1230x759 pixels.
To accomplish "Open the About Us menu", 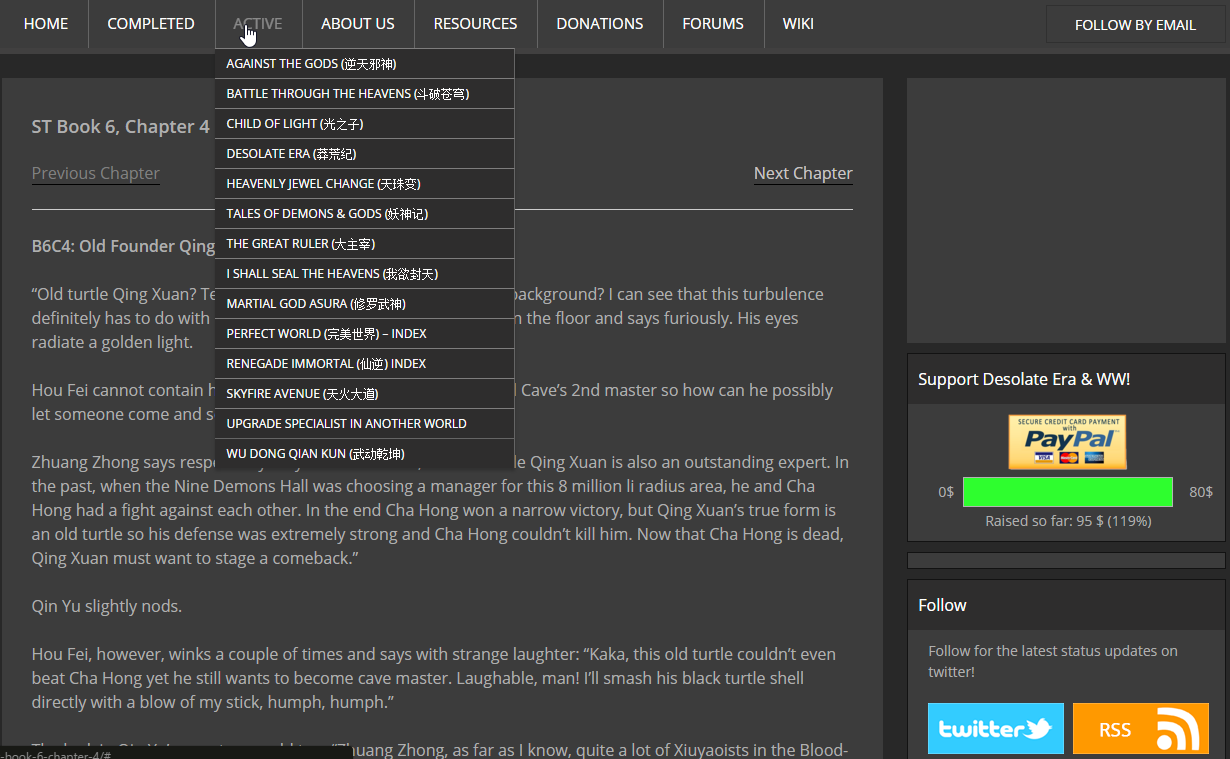I will tap(358, 23).
